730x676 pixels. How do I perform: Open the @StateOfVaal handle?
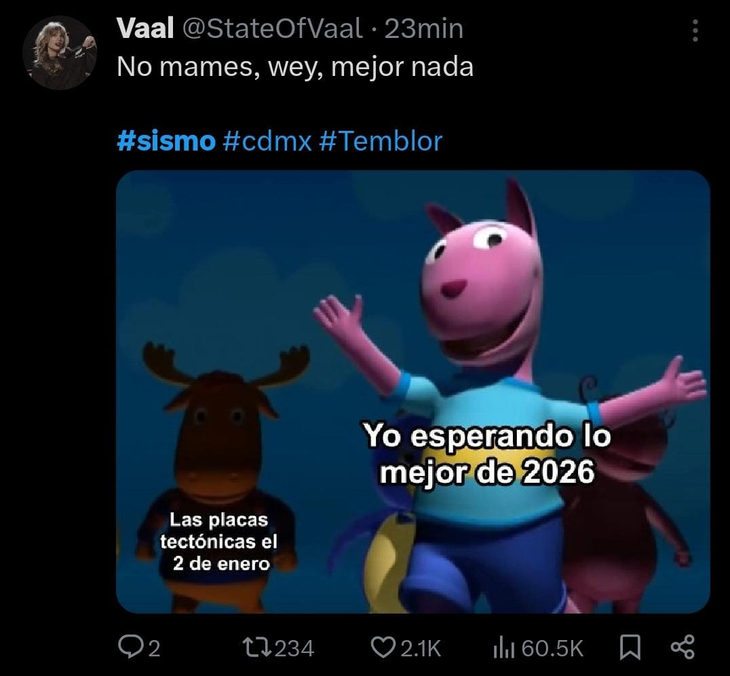(273, 29)
